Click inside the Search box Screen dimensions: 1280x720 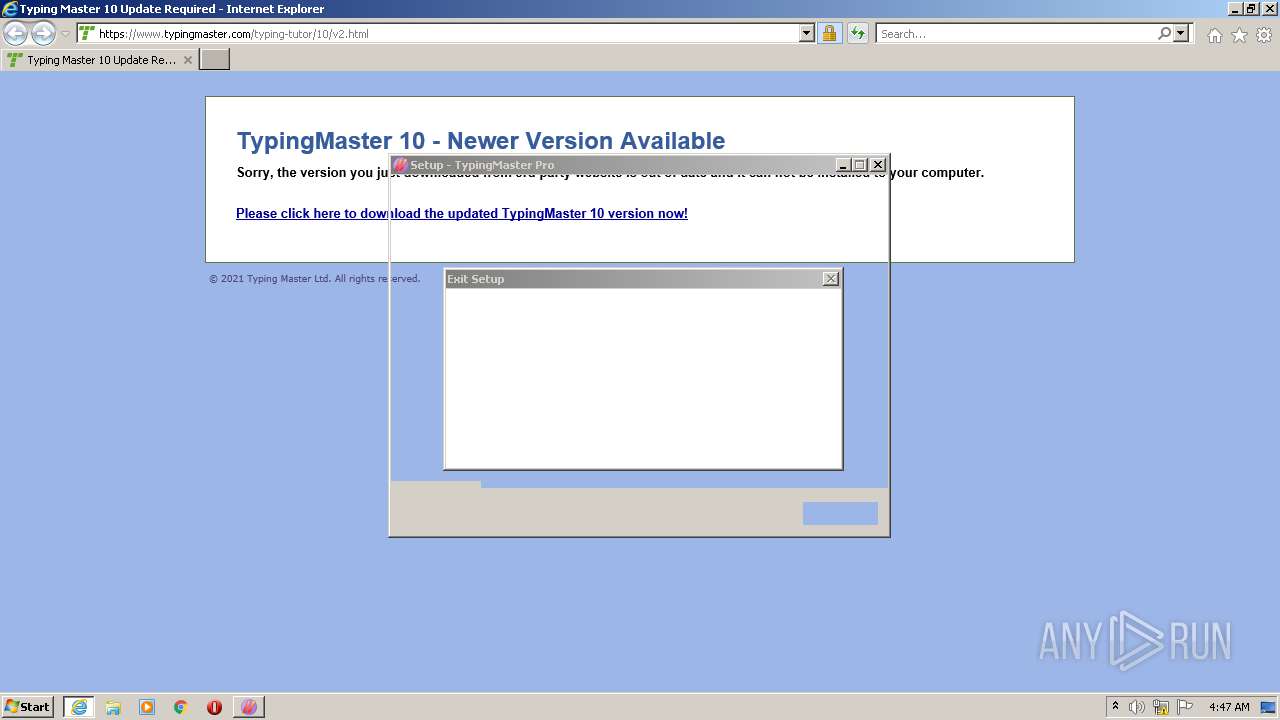click(1016, 34)
